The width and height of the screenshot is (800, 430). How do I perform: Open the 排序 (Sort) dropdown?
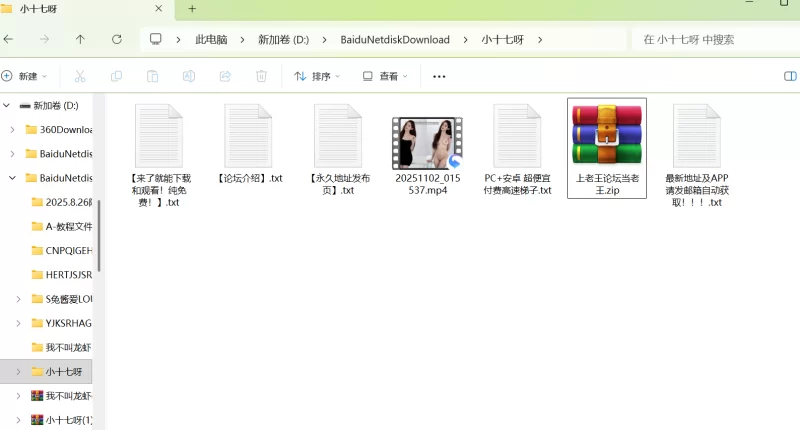click(x=317, y=76)
